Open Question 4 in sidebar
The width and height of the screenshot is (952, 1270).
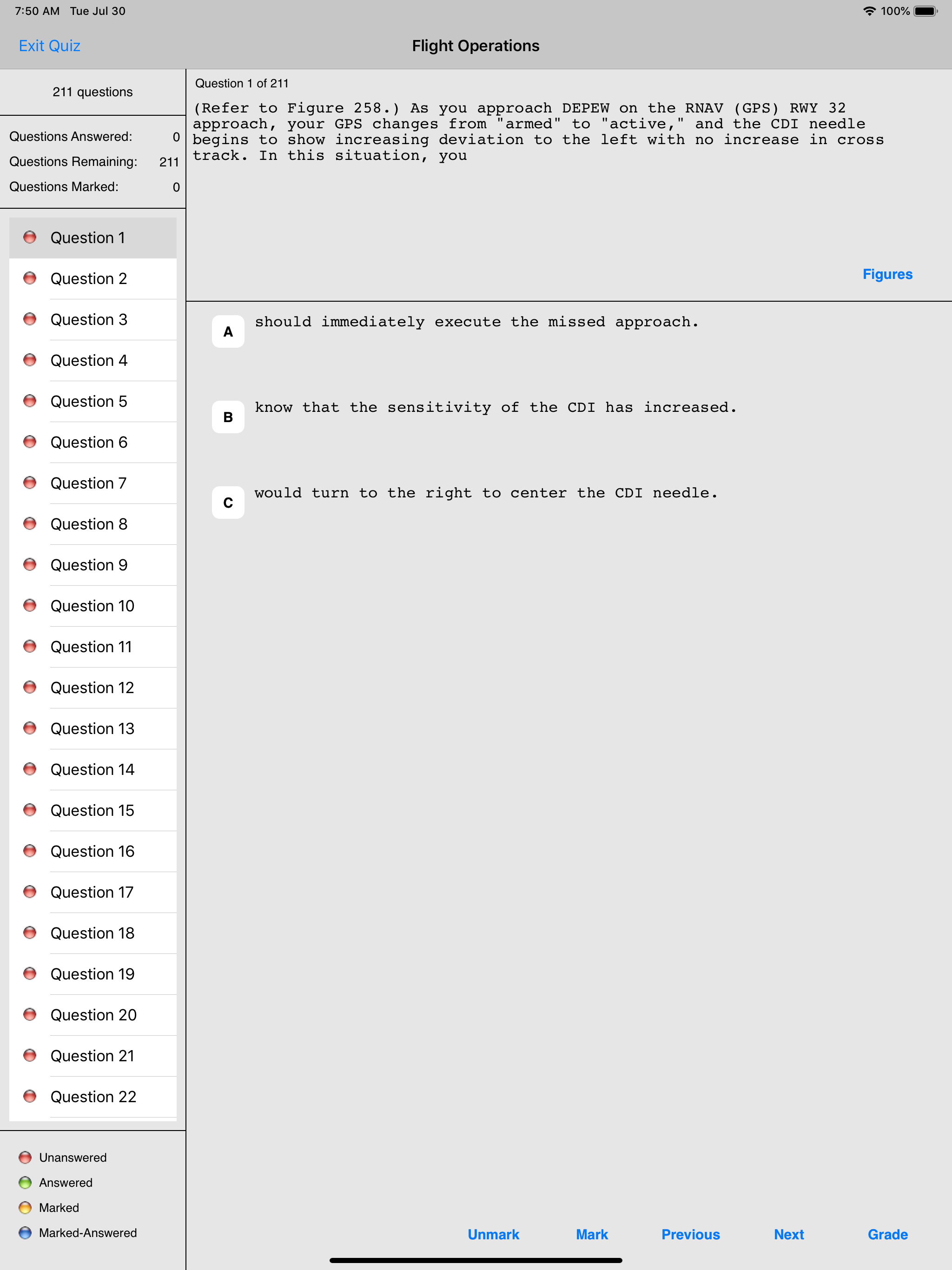pos(93,361)
